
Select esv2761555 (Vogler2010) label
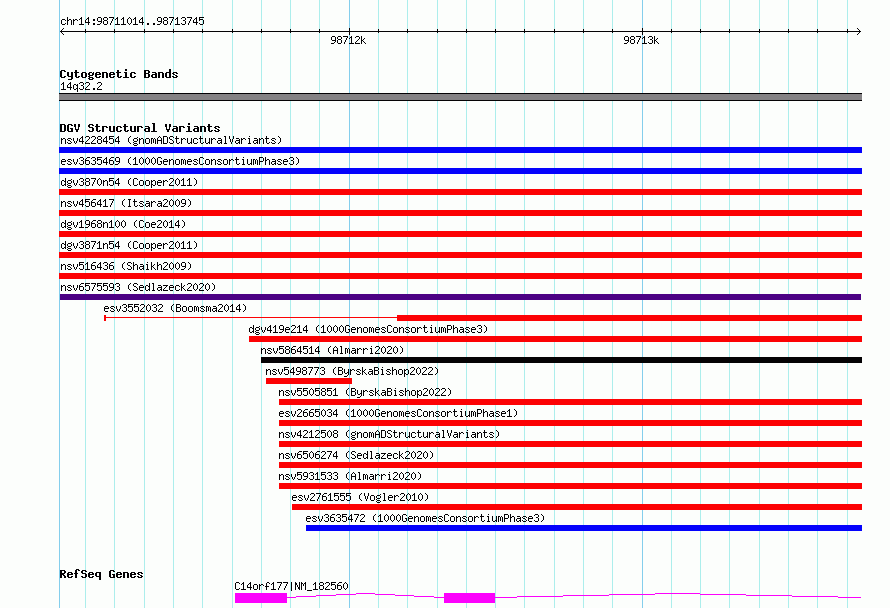pyautogui.click(x=360, y=497)
